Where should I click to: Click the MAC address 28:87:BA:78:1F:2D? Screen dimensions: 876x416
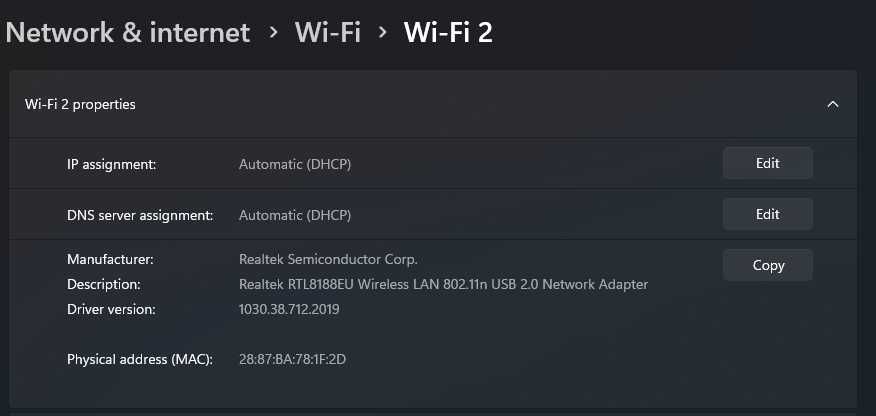pyautogui.click(x=294, y=359)
